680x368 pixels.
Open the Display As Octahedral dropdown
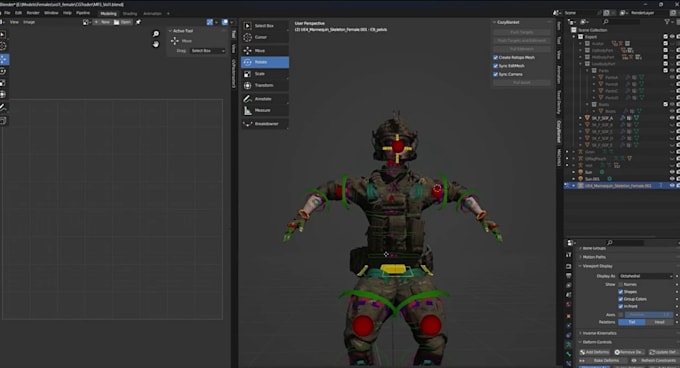(646, 276)
